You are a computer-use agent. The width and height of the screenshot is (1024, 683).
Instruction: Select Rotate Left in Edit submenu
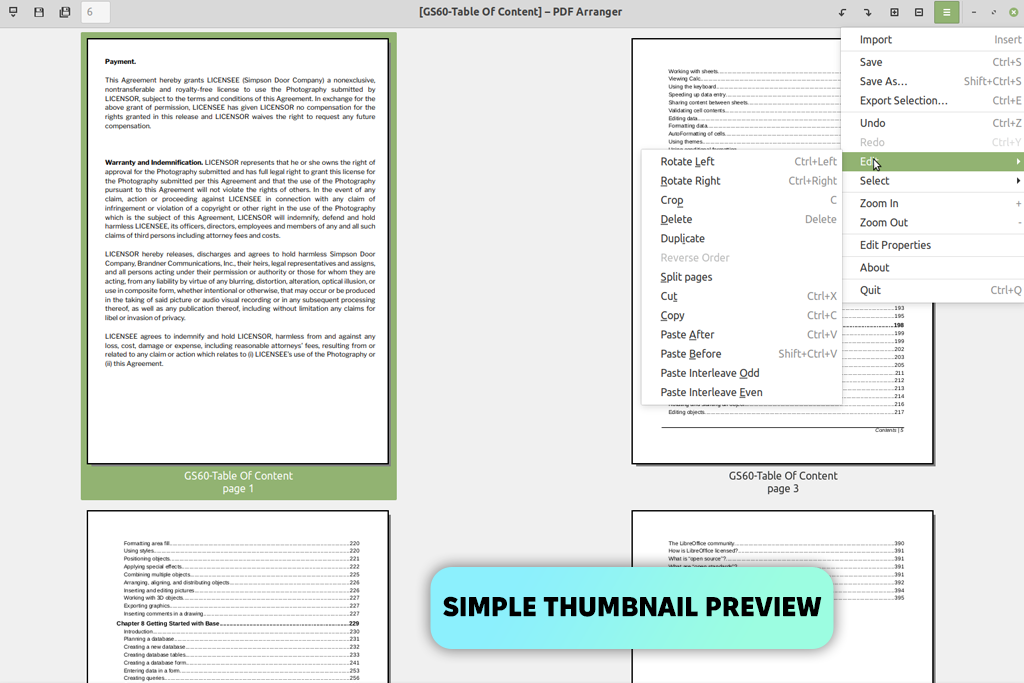tap(742, 161)
